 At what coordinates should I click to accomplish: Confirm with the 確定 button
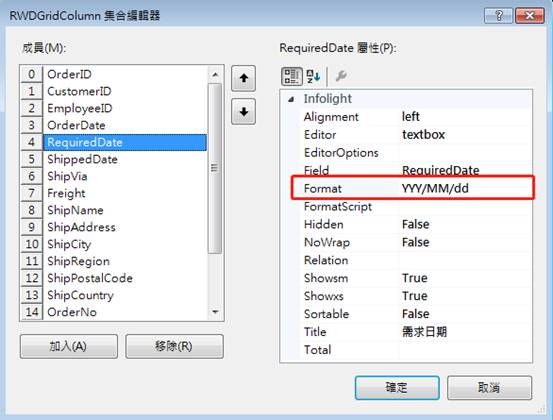[x=397, y=388]
